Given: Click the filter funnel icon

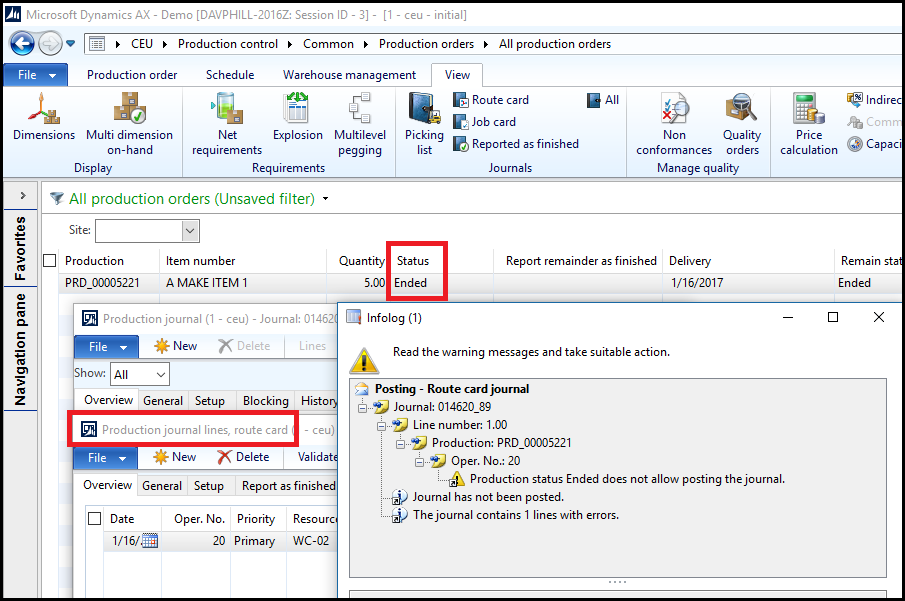Looking at the screenshot, I should (57, 199).
